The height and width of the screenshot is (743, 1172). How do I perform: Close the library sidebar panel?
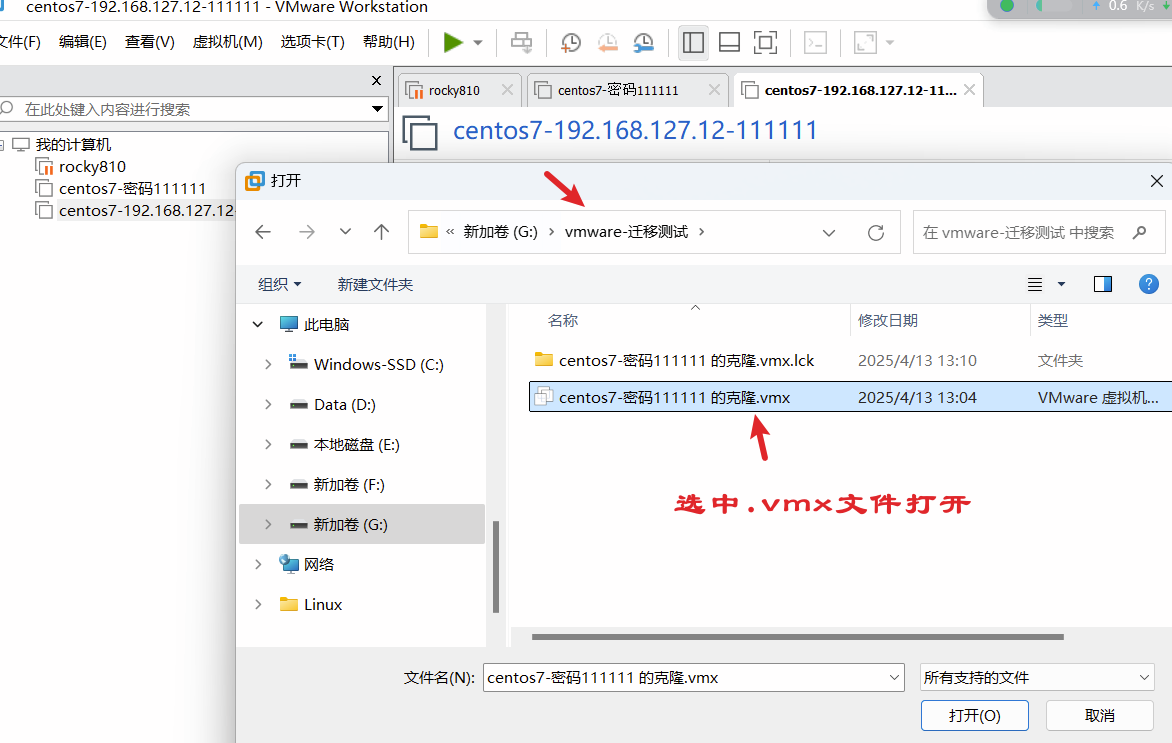click(x=377, y=81)
